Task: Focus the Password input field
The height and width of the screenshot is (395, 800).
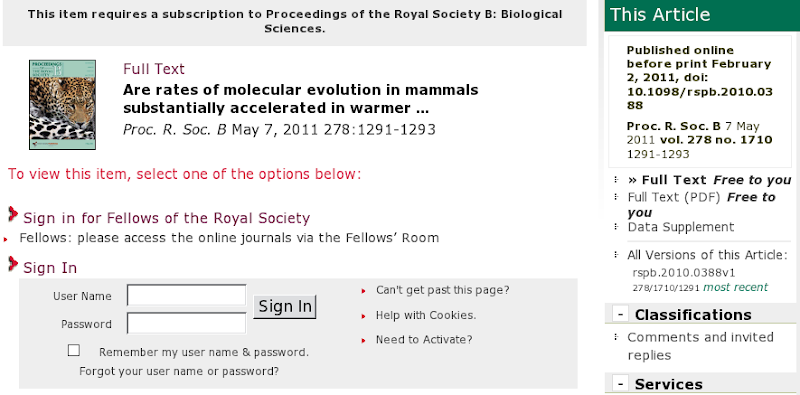Action: pos(187,323)
